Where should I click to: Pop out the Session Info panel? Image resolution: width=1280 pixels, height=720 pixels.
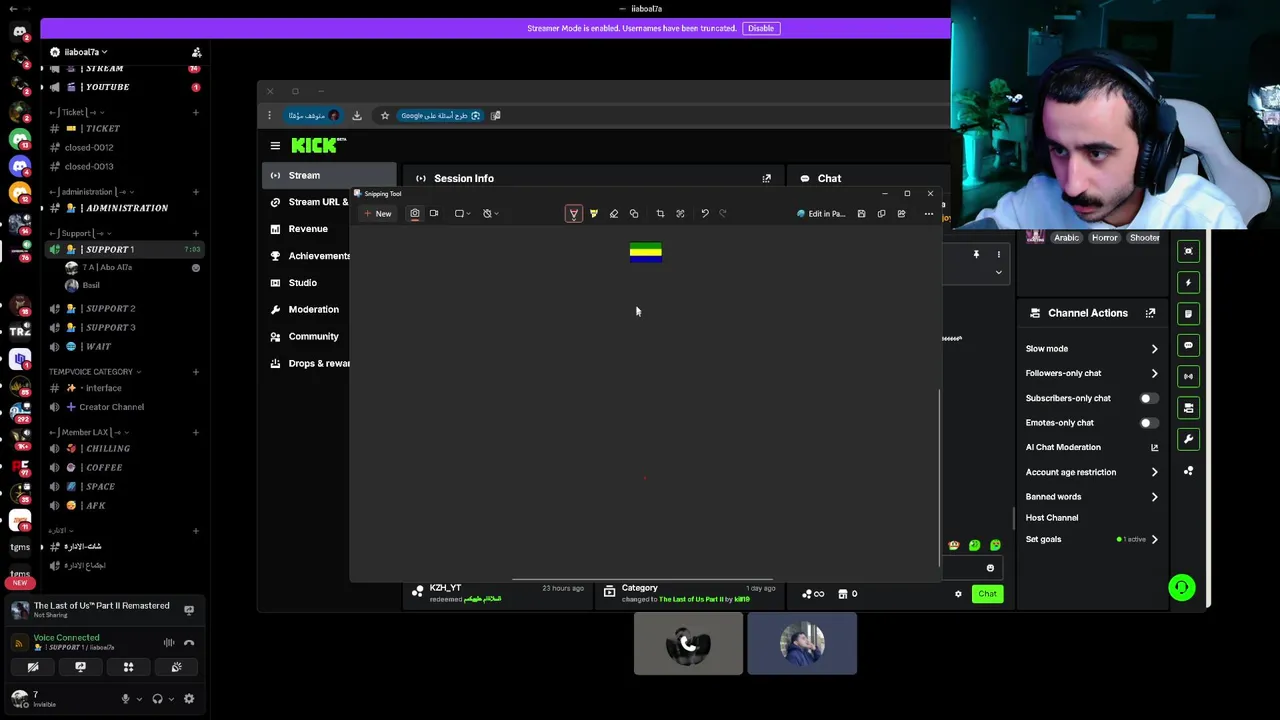[767, 179]
